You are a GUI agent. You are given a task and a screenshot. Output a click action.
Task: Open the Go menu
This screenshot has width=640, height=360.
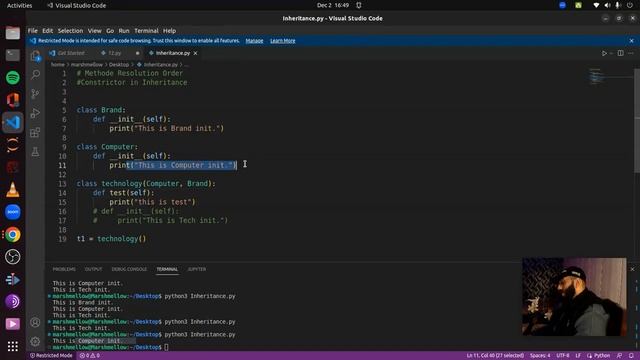(110, 31)
